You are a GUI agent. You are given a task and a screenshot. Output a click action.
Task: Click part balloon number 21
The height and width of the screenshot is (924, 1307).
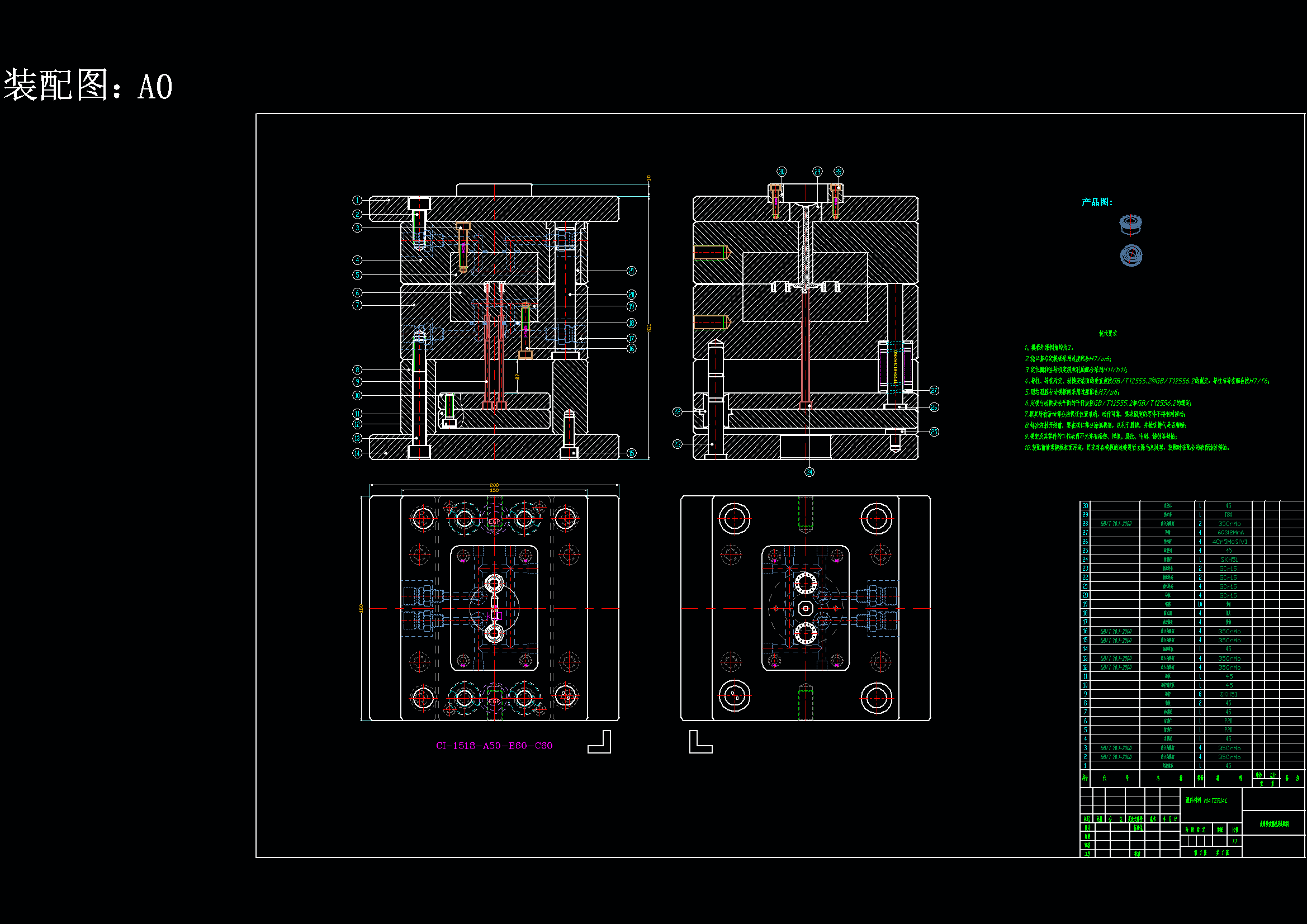coord(631,271)
